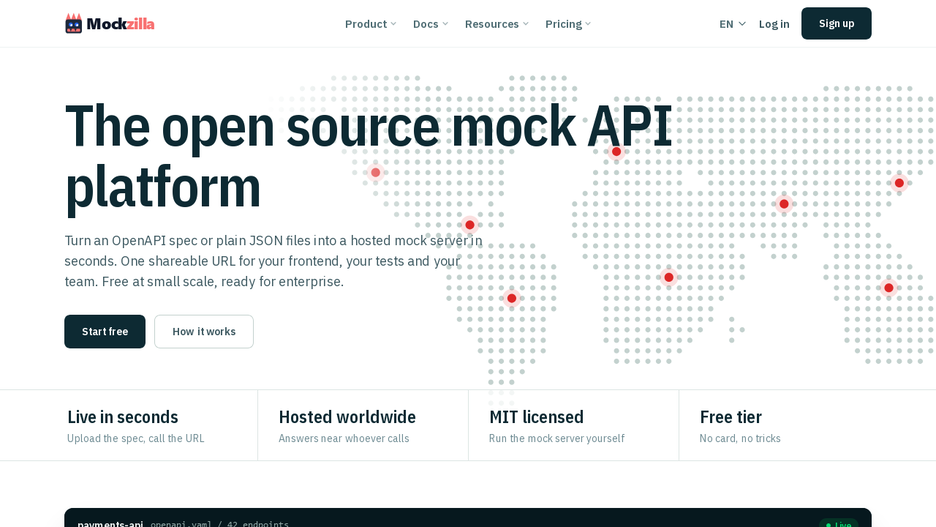Open the Pricing menu
936x527 pixels.
(x=568, y=24)
